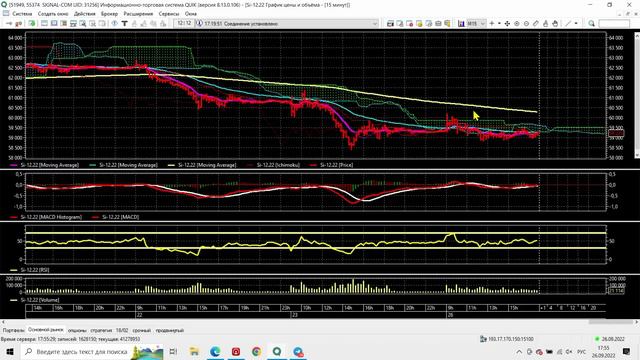
Task: Open the Создать окно menu
Action: pos(53,14)
